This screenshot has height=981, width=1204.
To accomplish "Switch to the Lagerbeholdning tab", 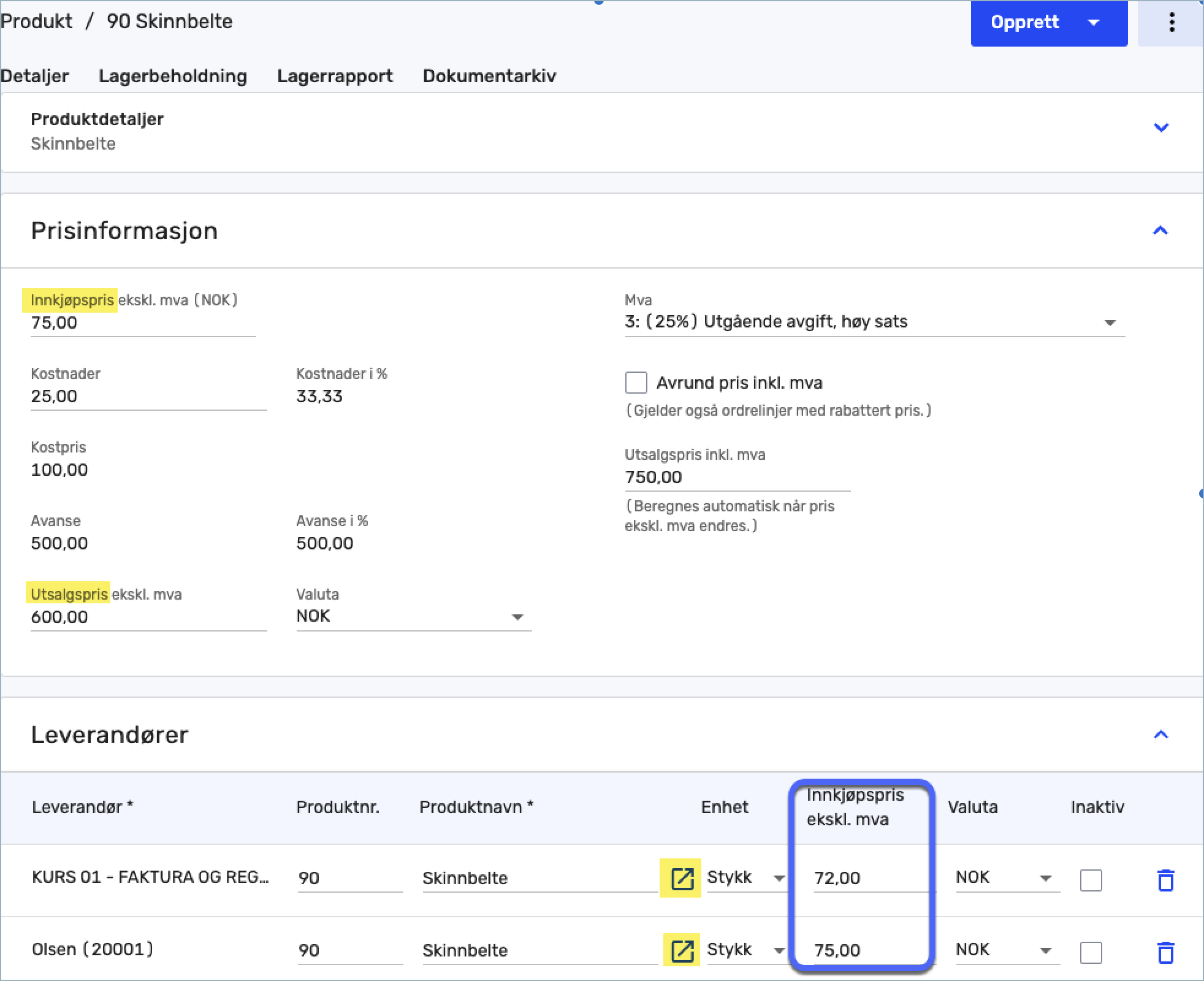I will point(173,76).
